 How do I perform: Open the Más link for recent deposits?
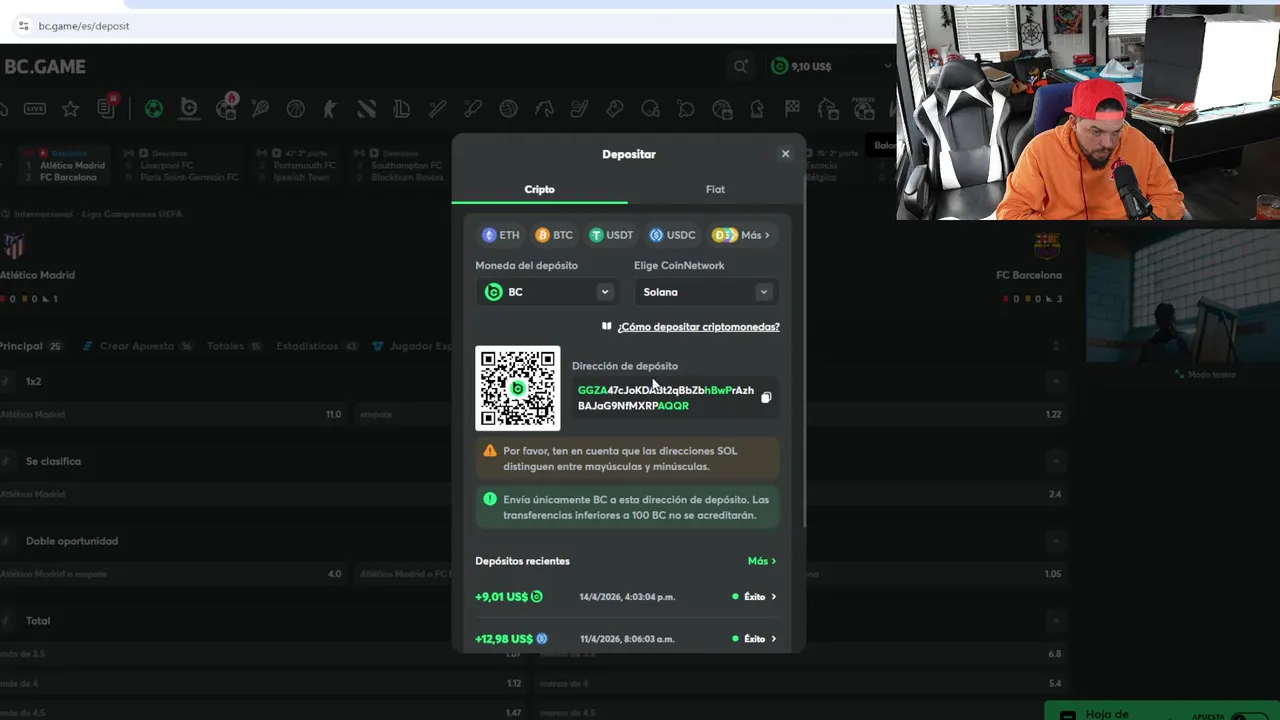coord(762,561)
